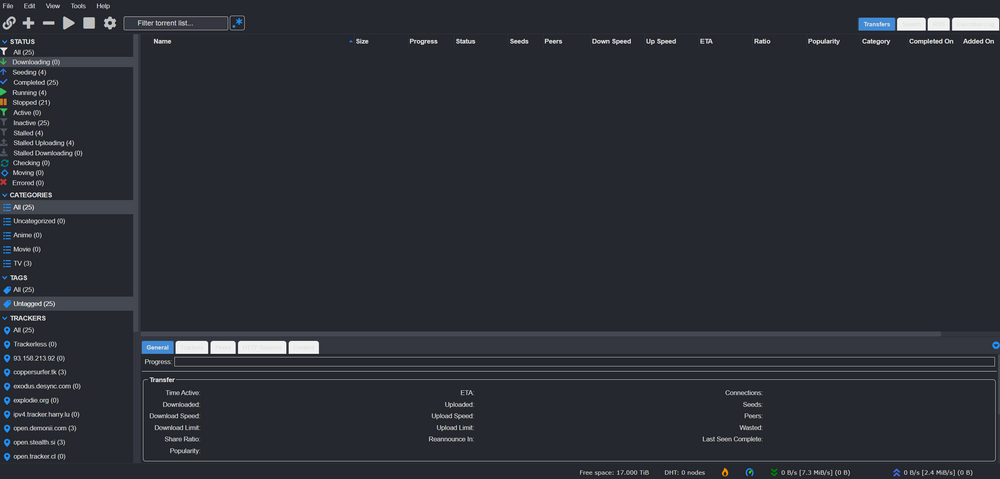The width and height of the screenshot is (1000, 479).
Task: Click the Start torrents play icon
Action: [x=69, y=23]
